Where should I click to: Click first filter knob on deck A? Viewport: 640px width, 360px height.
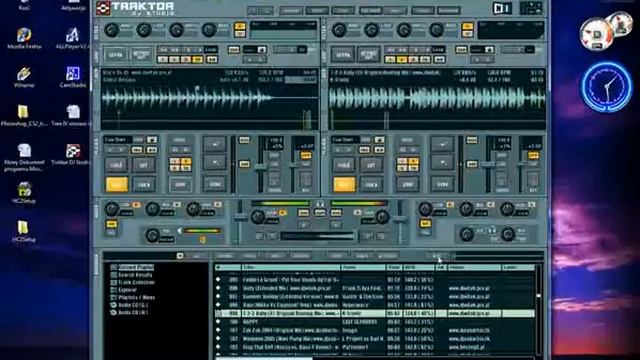[111, 29]
